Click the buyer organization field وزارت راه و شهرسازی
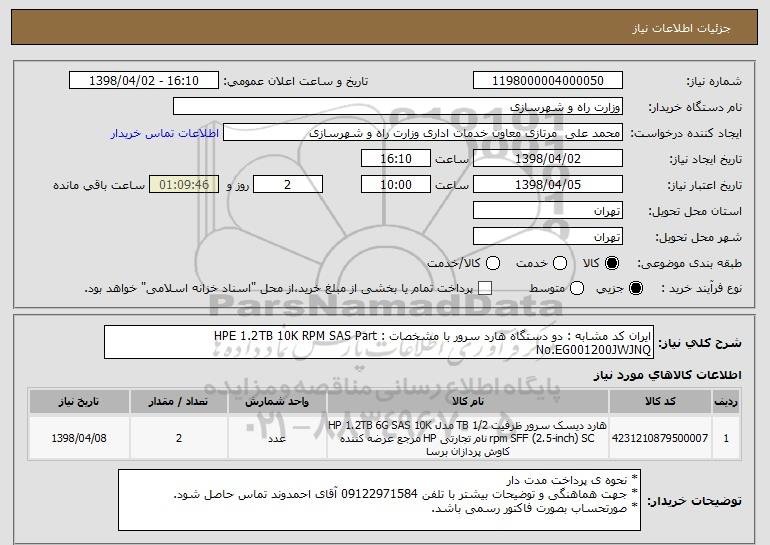Image resolution: width=770 pixels, height=545 pixels. [398, 107]
